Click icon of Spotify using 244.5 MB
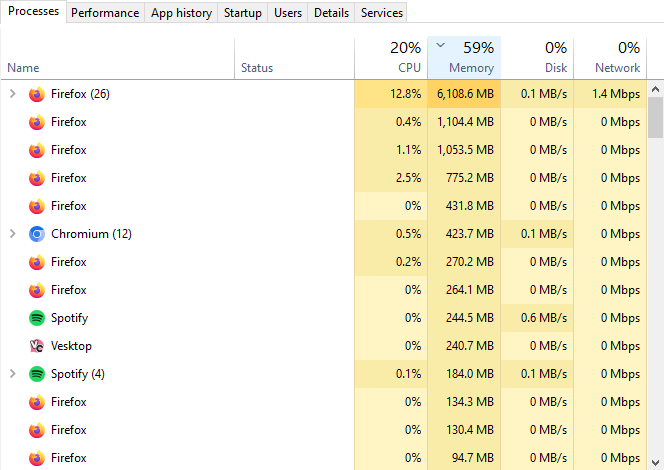This screenshot has width=664, height=470. [x=37, y=318]
